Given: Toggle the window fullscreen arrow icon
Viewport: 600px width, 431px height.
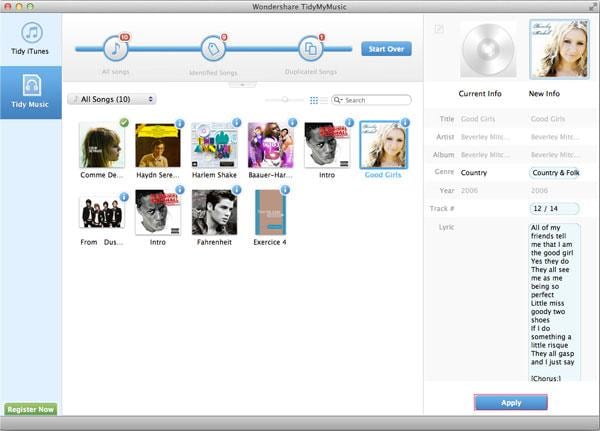Looking at the screenshot, I should tap(594, 6).
